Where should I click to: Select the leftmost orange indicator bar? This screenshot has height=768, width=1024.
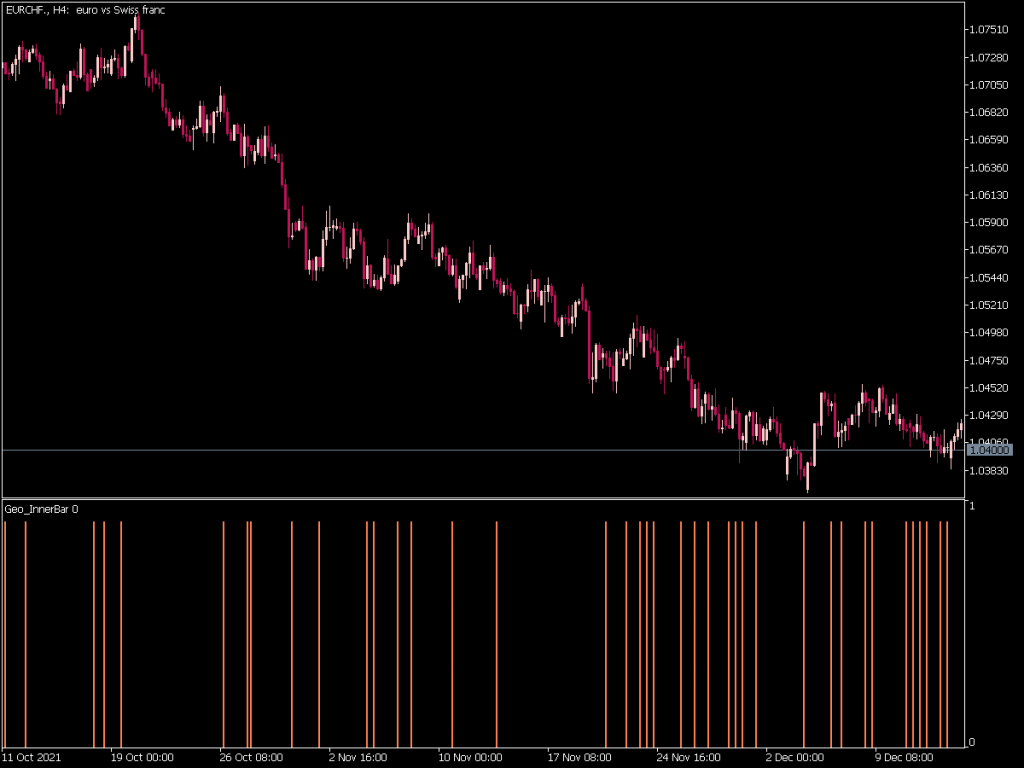pyautogui.click(x=7, y=630)
